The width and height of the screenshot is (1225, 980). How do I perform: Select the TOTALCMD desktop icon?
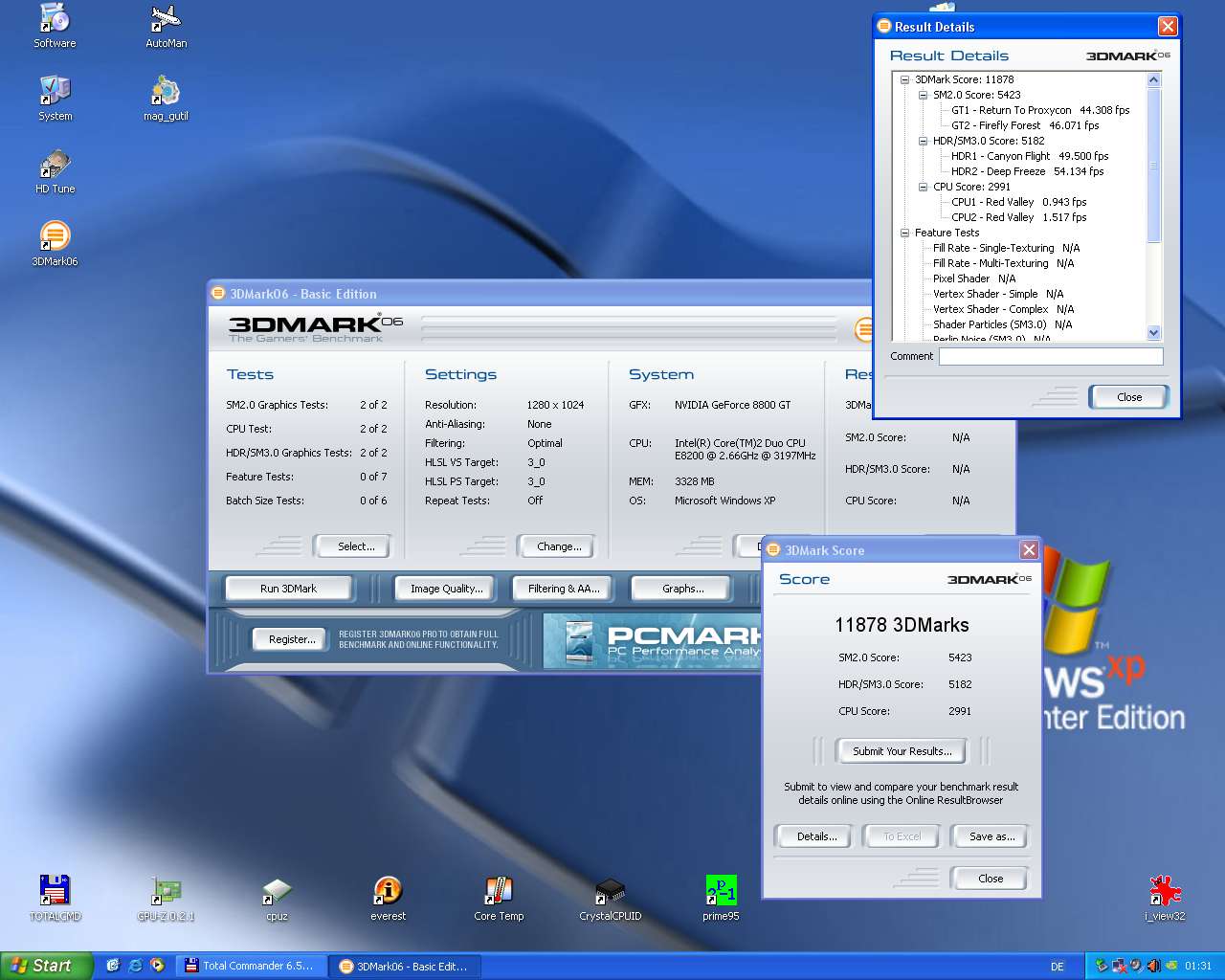point(55,899)
